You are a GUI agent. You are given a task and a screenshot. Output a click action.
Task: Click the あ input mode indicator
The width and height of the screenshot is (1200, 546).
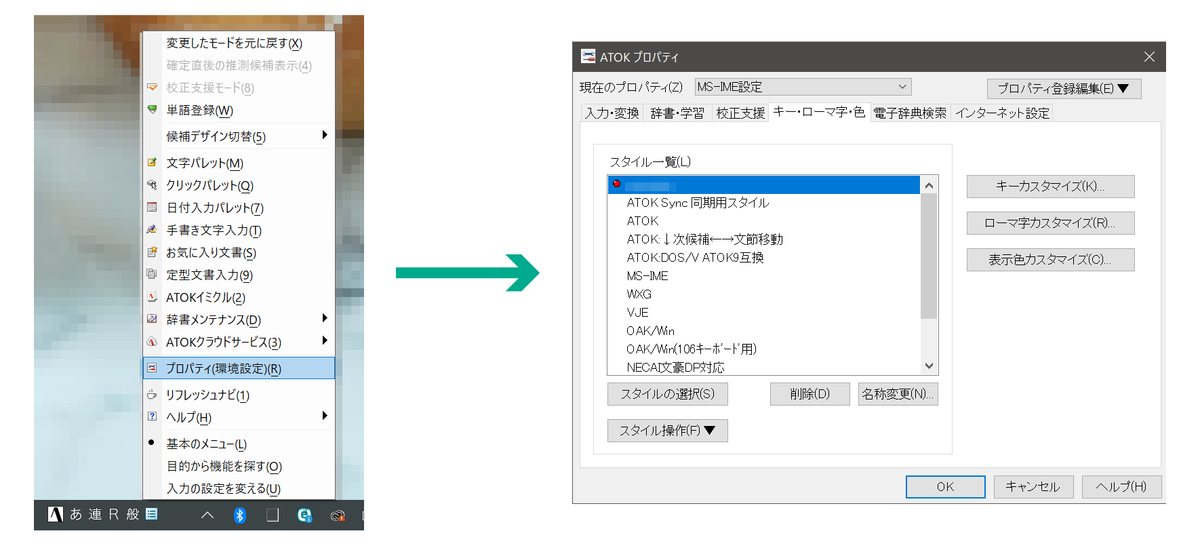coord(77,515)
